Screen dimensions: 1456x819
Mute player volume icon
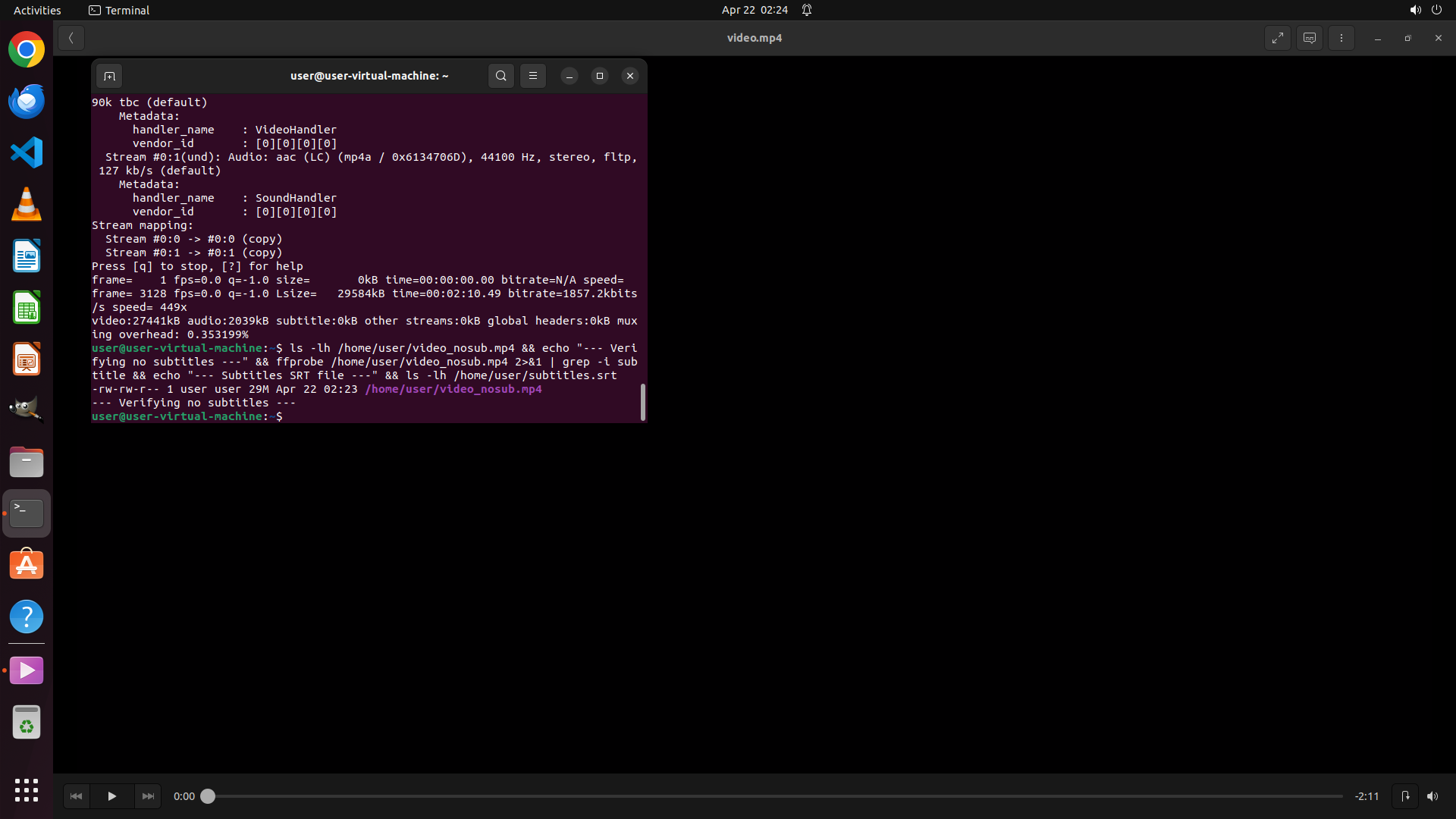(x=1432, y=796)
